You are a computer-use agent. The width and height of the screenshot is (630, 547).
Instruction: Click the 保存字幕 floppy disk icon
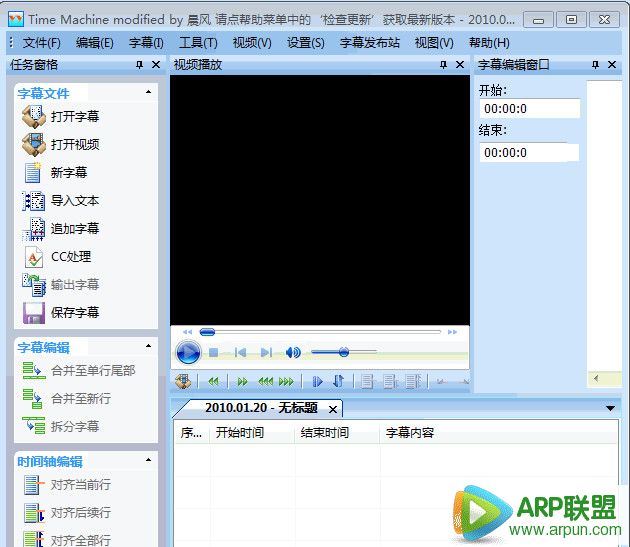[x=34, y=313]
